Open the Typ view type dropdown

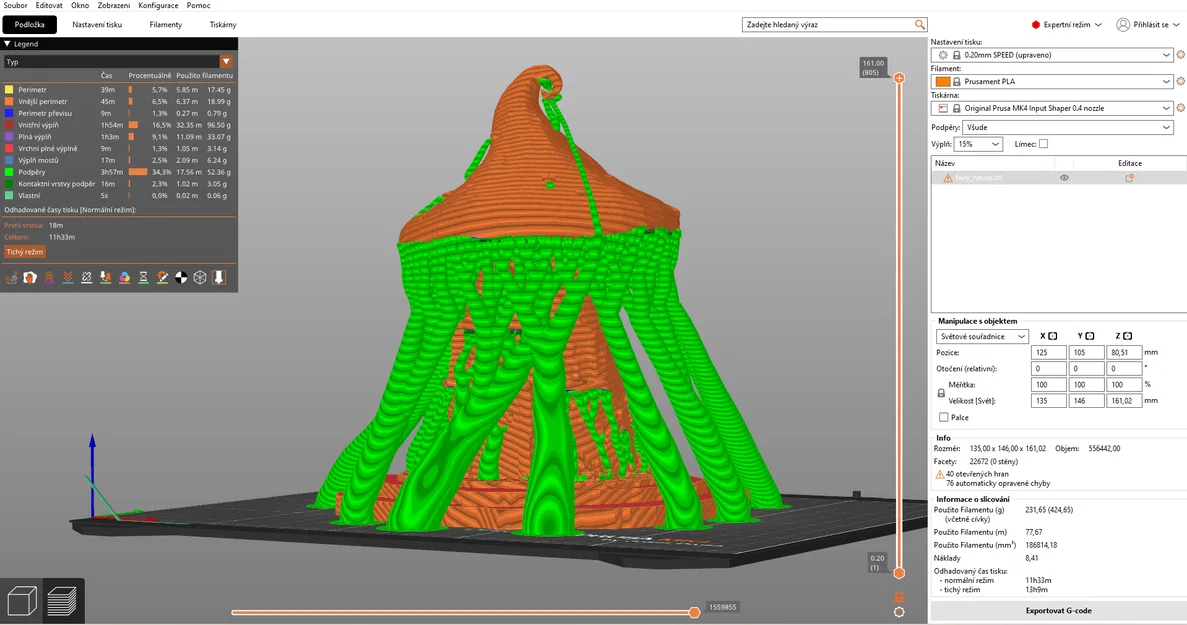tap(118, 62)
